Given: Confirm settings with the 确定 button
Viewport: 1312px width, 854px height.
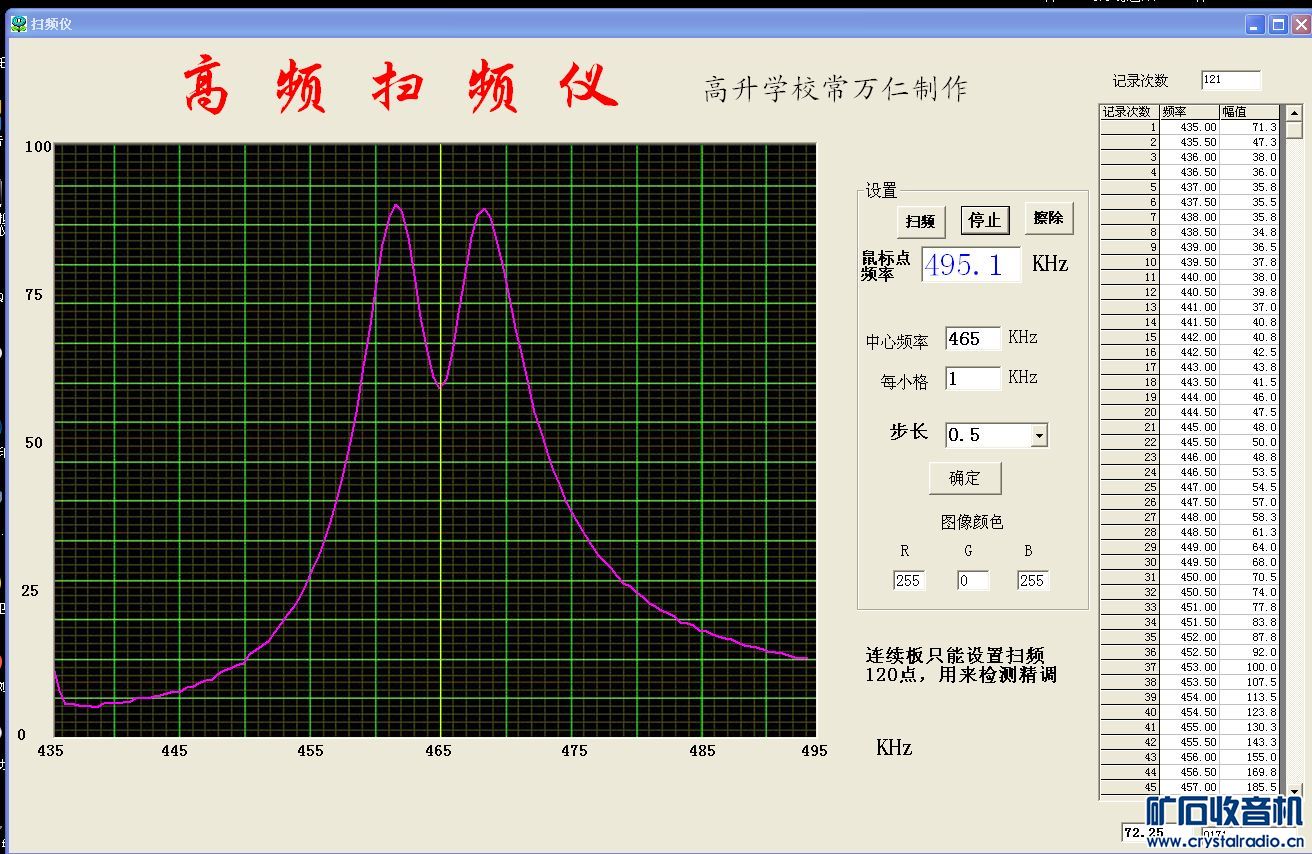Looking at the screenshot, I should [x=965, y=478].
